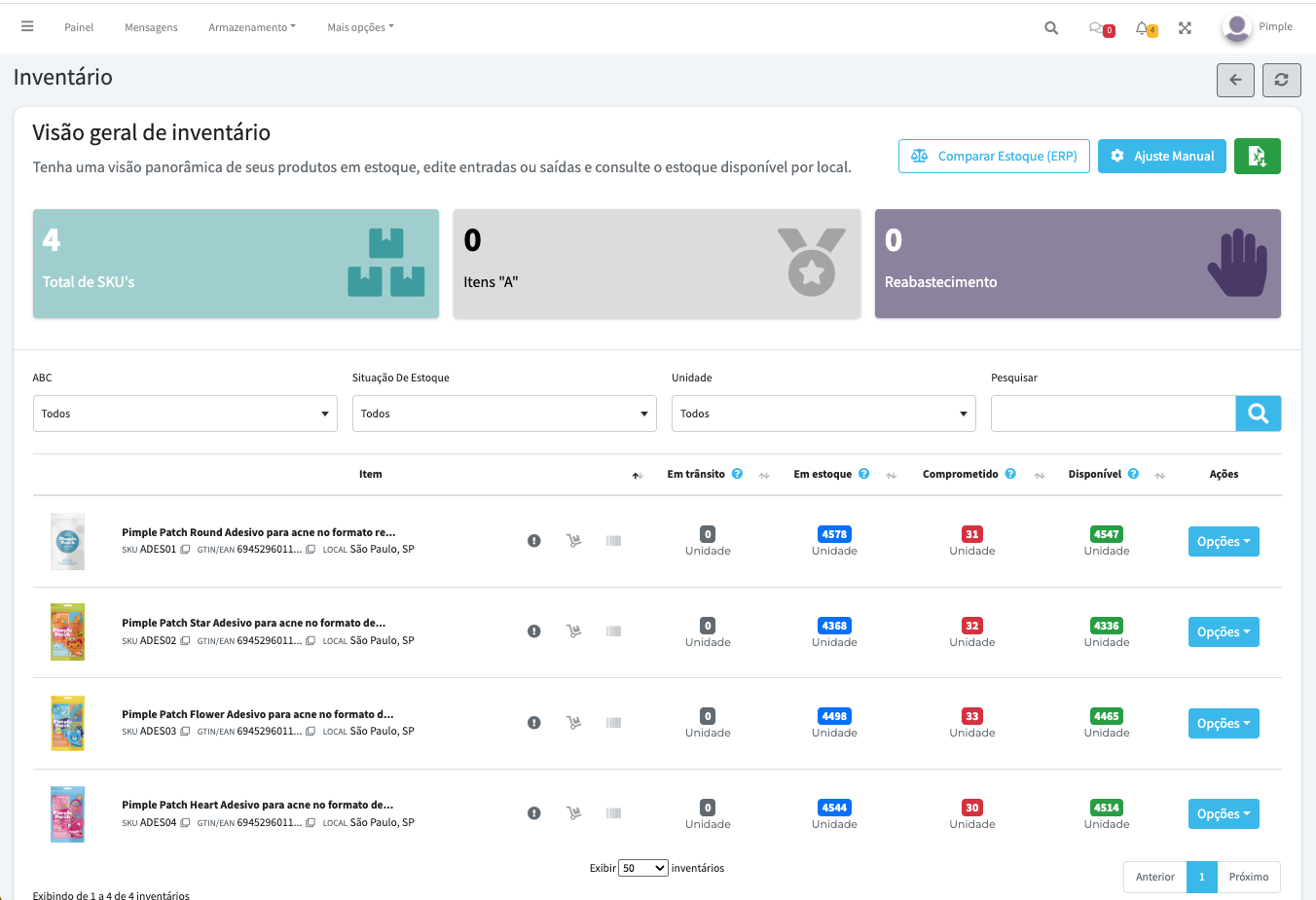This screenshot has height=900, width=1316.
Task: Click the Pimple Patch Star product thumbnail
Action: point(67,631)
